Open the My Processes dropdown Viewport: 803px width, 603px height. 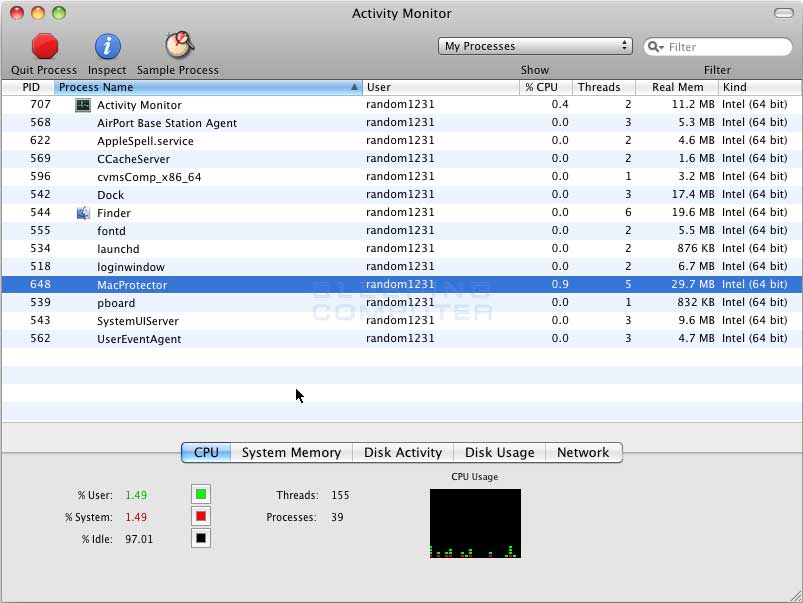(x=535, y=46)
